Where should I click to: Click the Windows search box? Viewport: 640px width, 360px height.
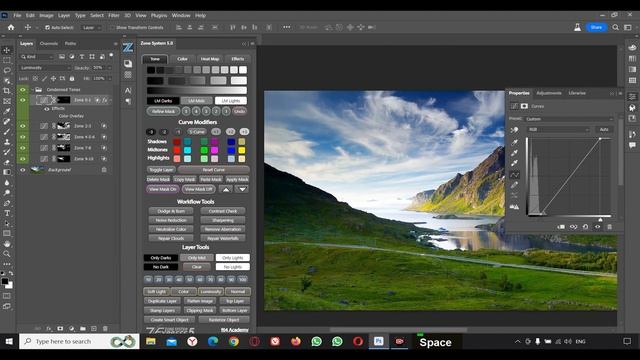coord(79,341)
